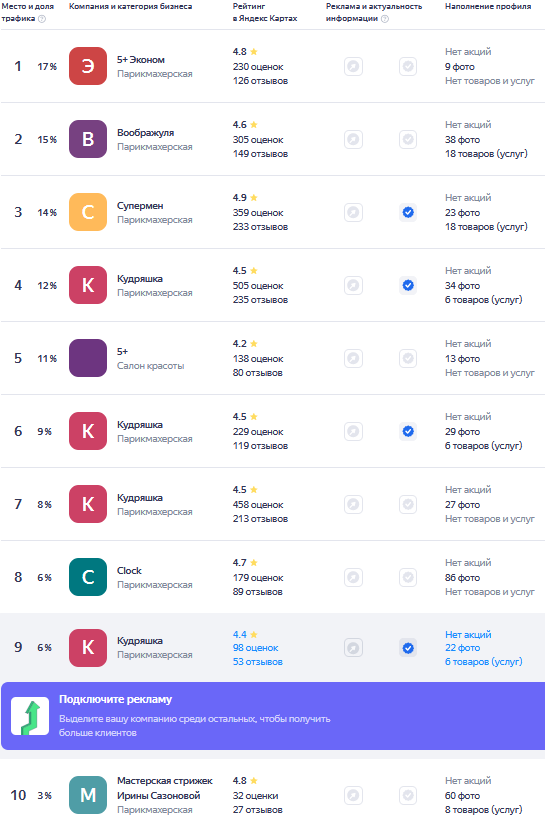Select the orange "С" Супермен logo
This screenshot has height=825, width=545.
point(88,212)
